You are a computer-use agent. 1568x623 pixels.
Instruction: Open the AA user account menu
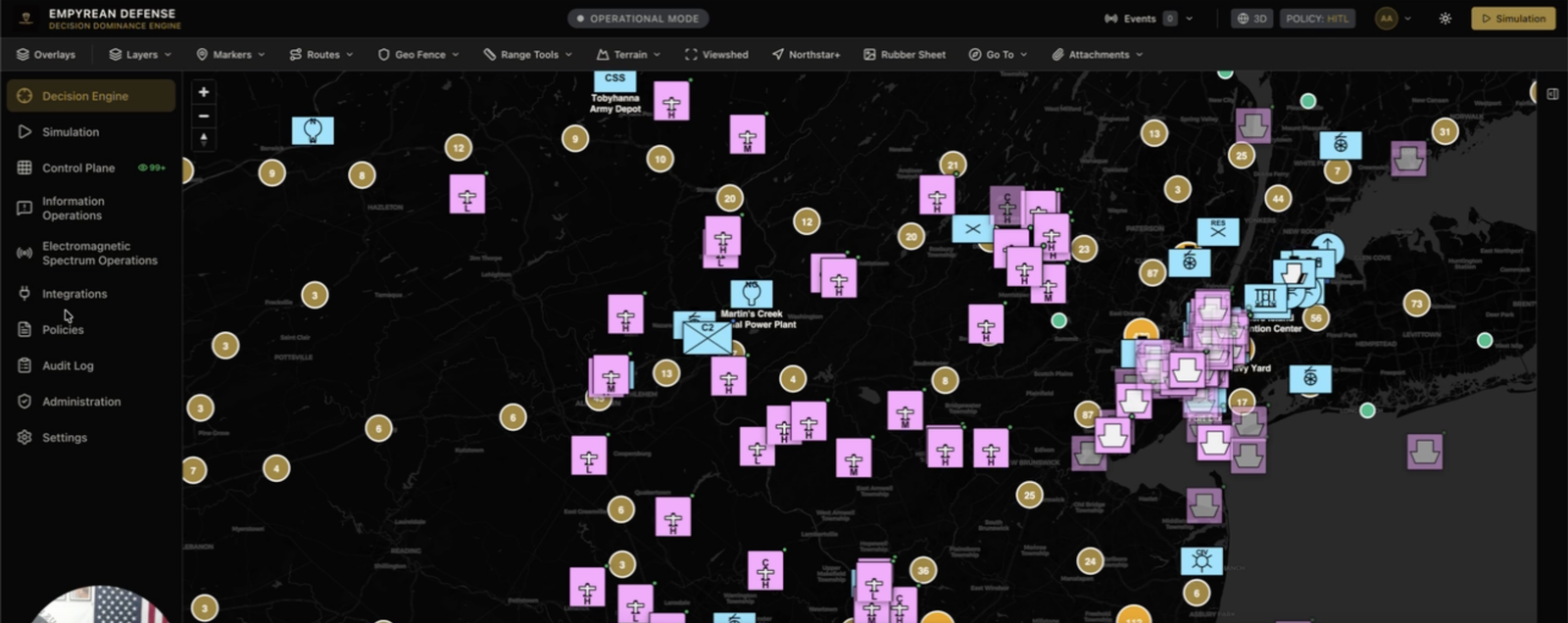[x=1394, y=19]
